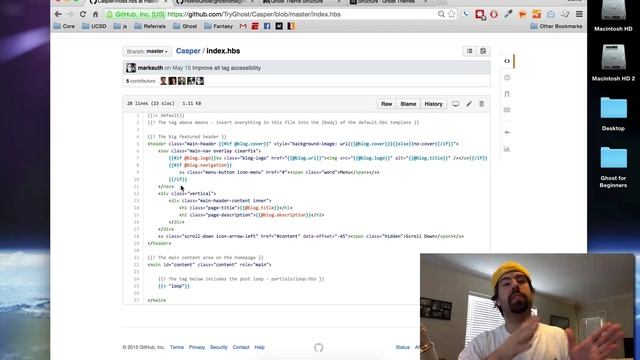
Task: Open the Branch: master dropdown
Action: (x=147, y=51)
